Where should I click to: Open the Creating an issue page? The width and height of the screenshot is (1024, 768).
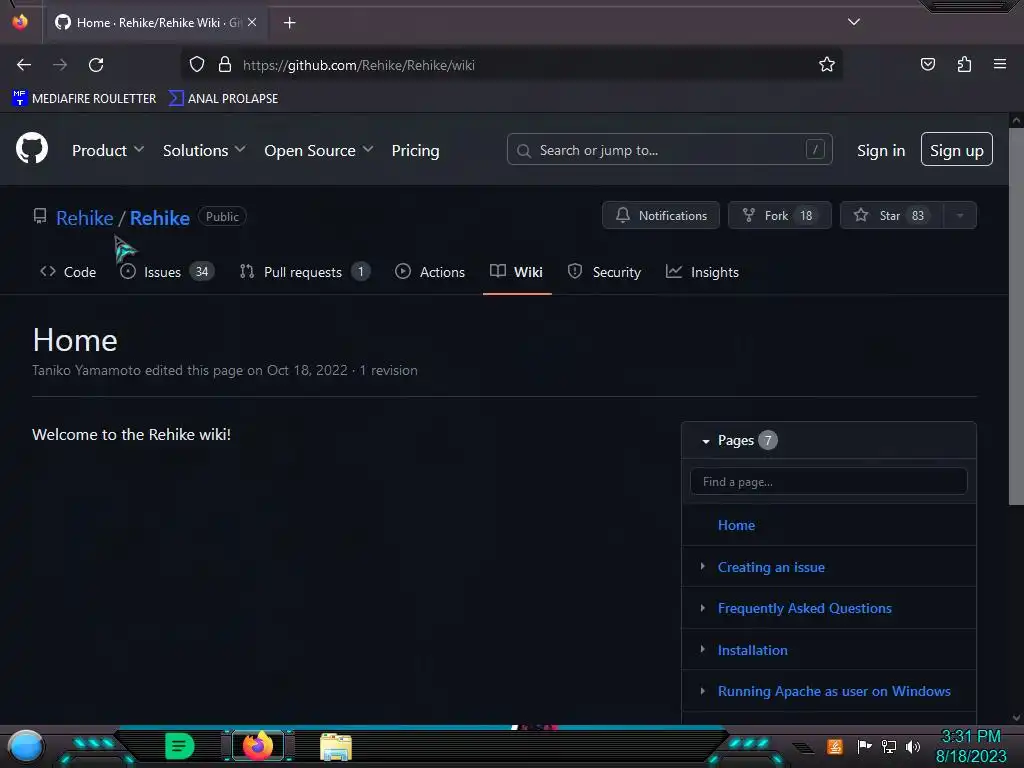click(x=771, y=567)
